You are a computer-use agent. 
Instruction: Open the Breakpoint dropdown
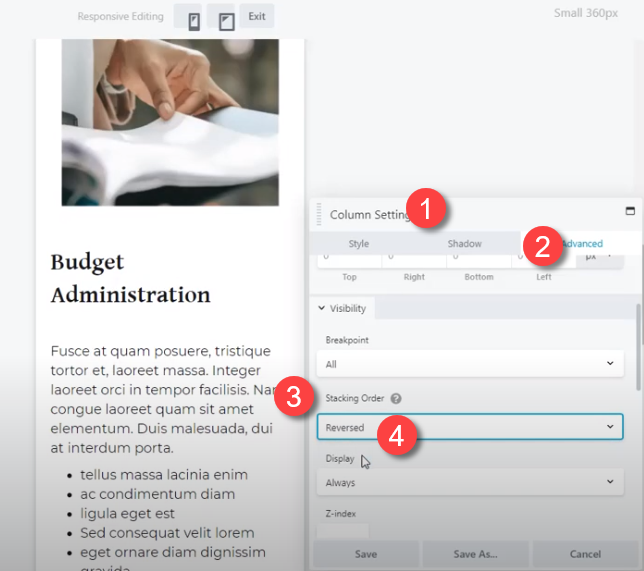pyautogui.click(x=470, y=364)
